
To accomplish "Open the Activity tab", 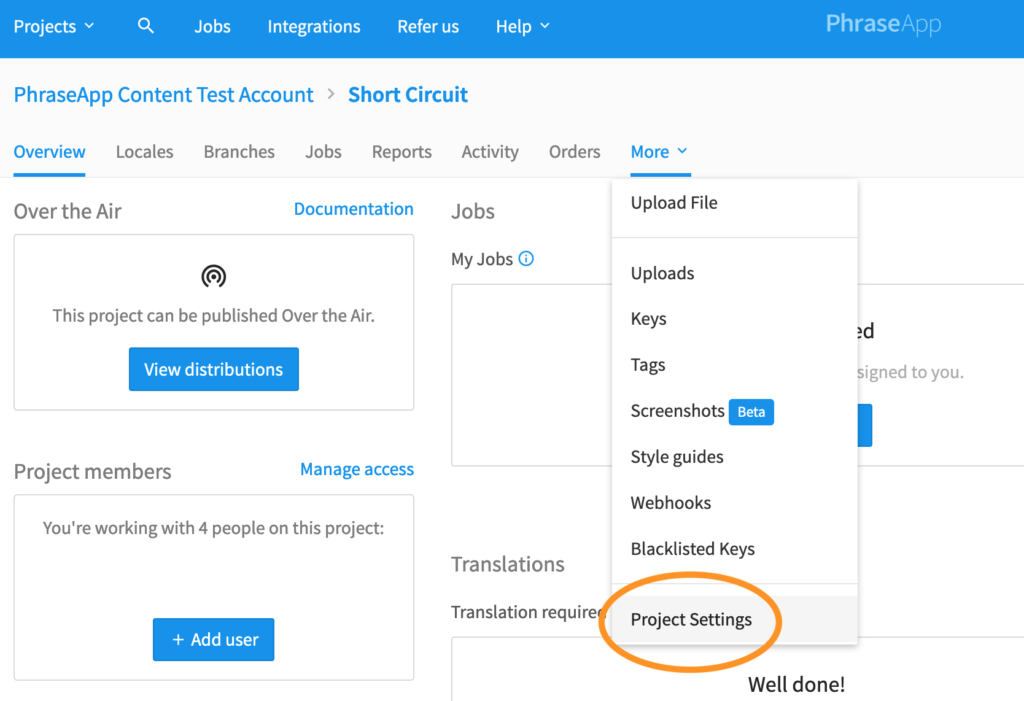I will click(x=490, y=152).
